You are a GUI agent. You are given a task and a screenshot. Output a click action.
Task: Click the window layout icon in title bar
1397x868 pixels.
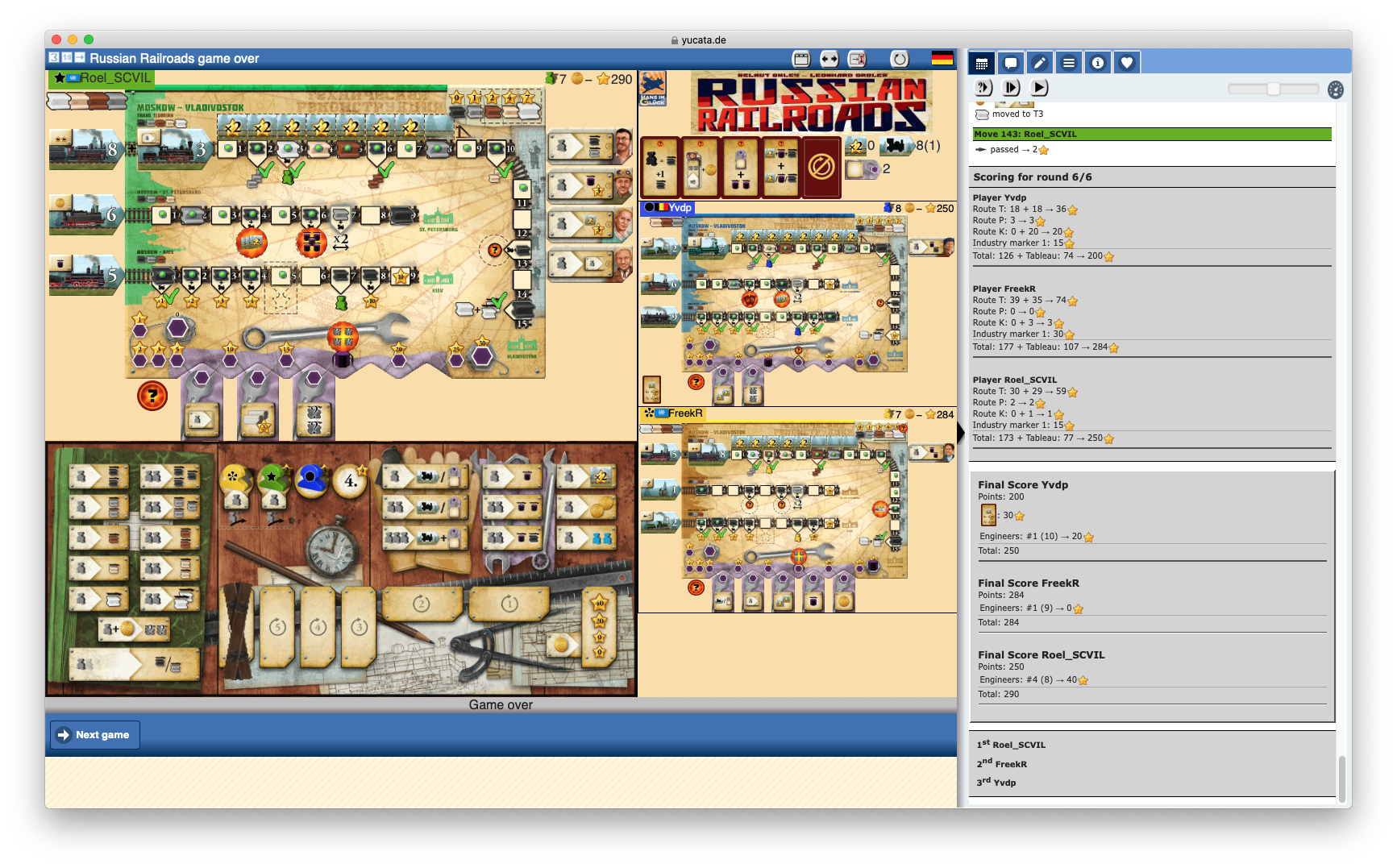coord(801,58)
